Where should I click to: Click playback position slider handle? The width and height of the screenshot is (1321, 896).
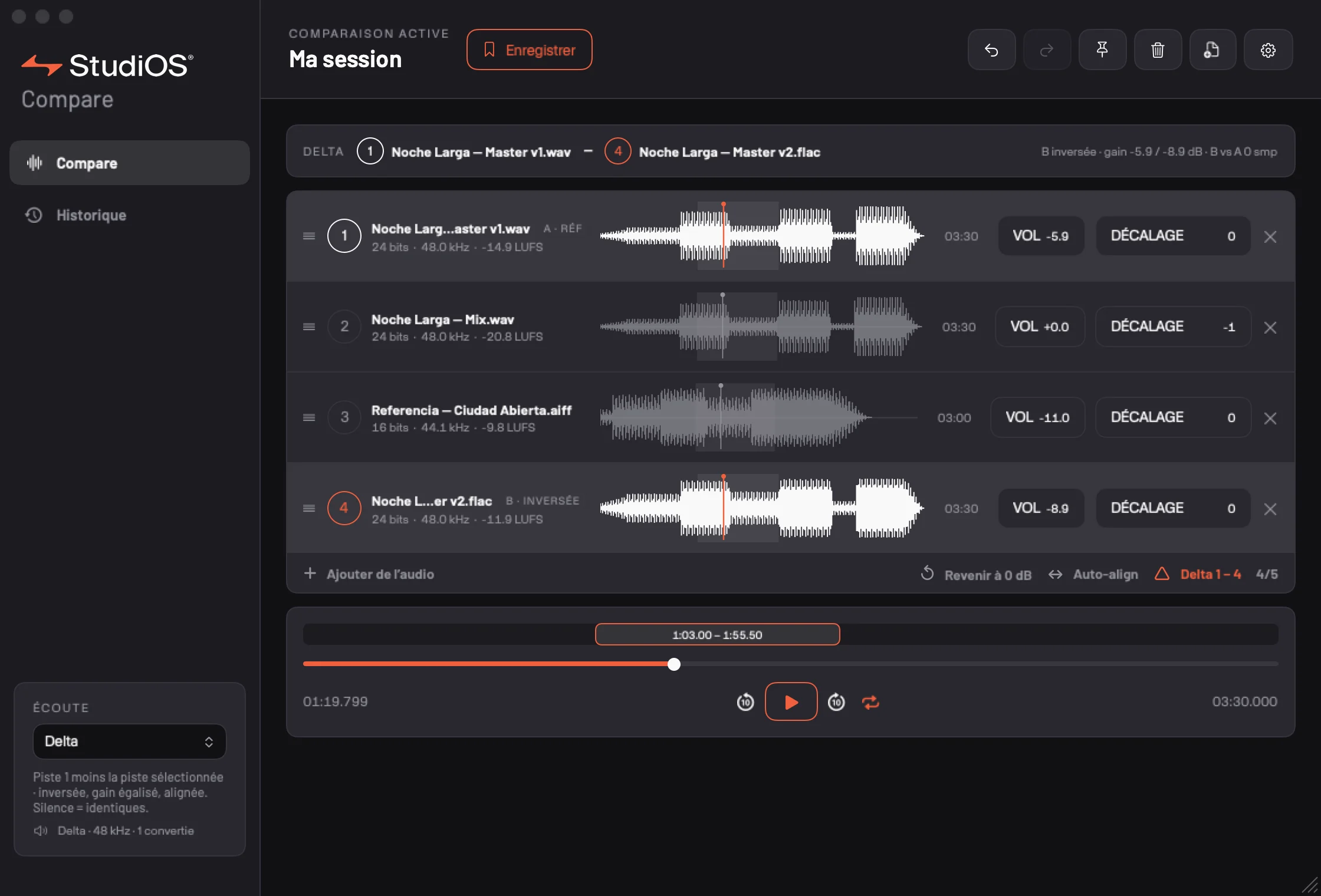(x=674, y=664)
